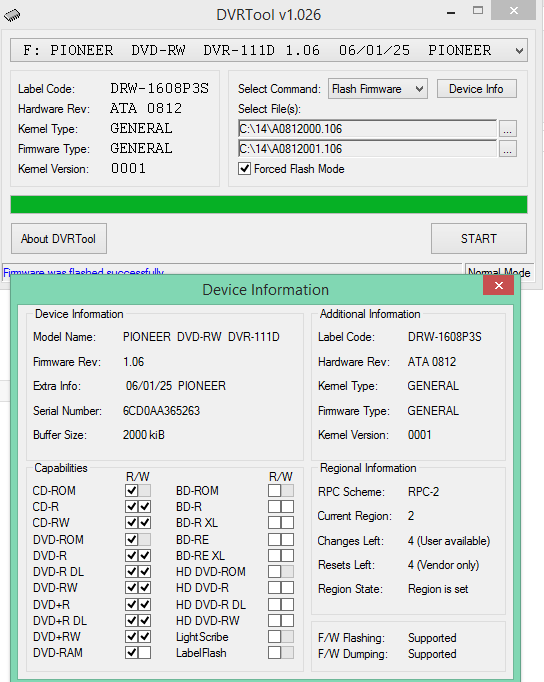Click the Region State value Region is set
The image size is (544, 682).
[438, 589]
